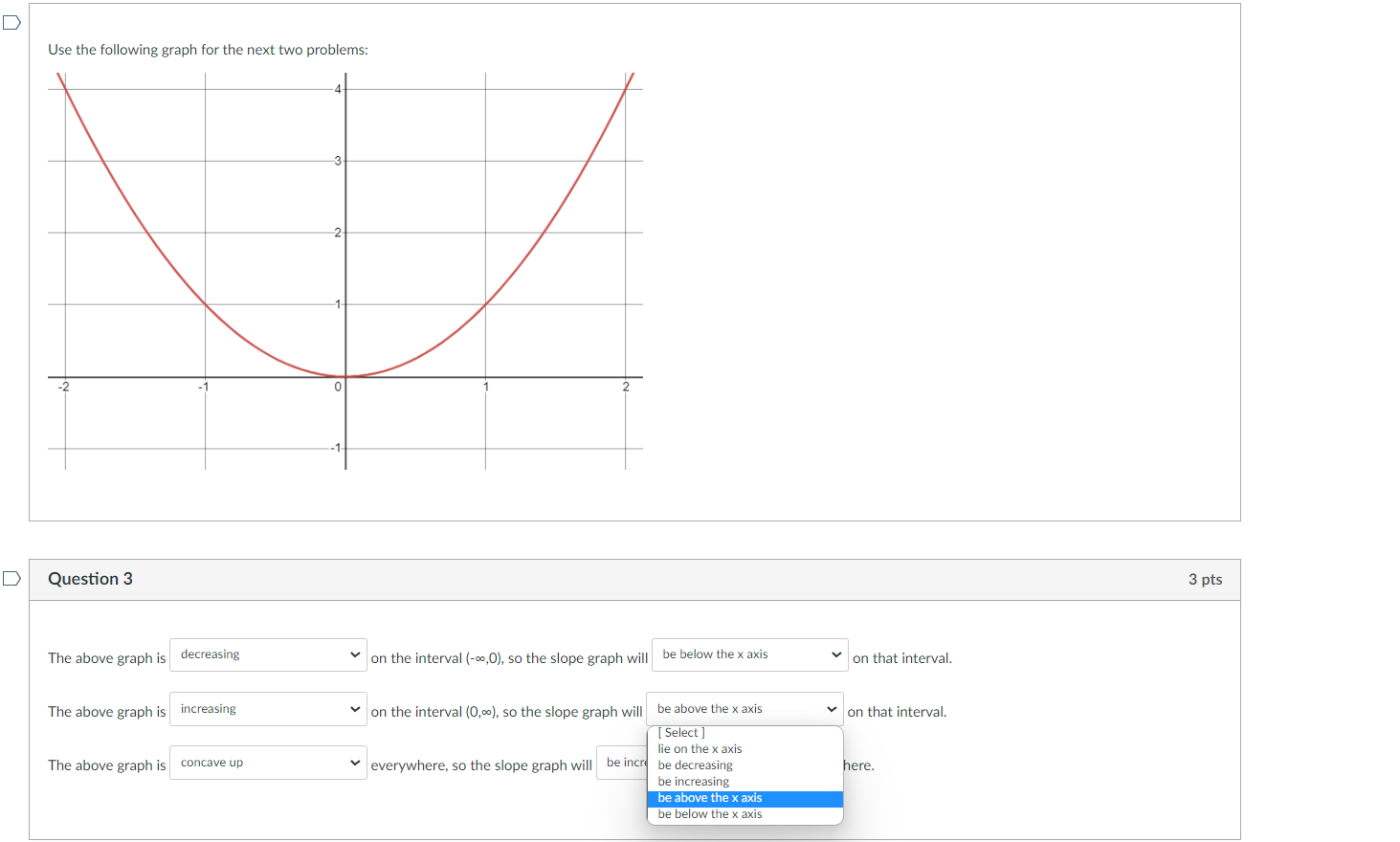Click text 'on the interval (-∞,0), so the slope graph will'
This screenshot has width=1400, height=842.
pyautogui.click(x=509, y=658)
